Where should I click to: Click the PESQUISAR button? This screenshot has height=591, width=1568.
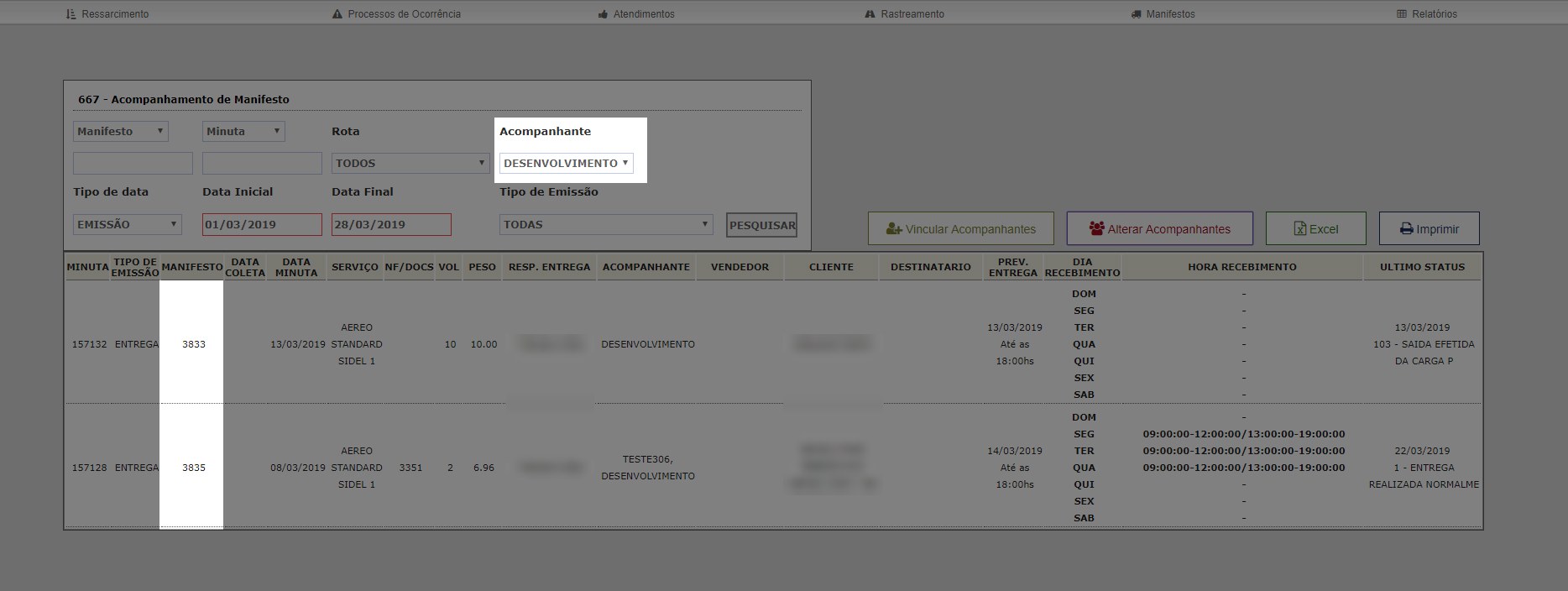tap(762, 225)
